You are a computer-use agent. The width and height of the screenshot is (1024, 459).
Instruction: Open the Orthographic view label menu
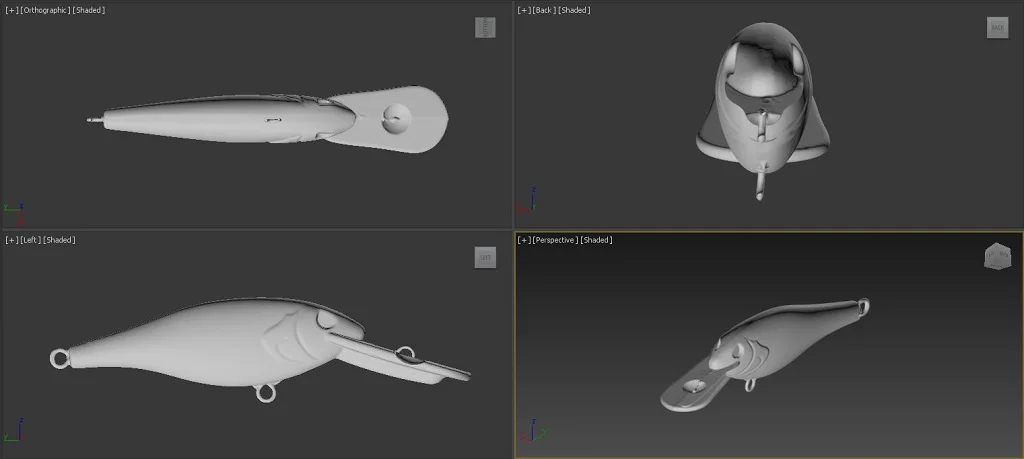coord(45,10)
